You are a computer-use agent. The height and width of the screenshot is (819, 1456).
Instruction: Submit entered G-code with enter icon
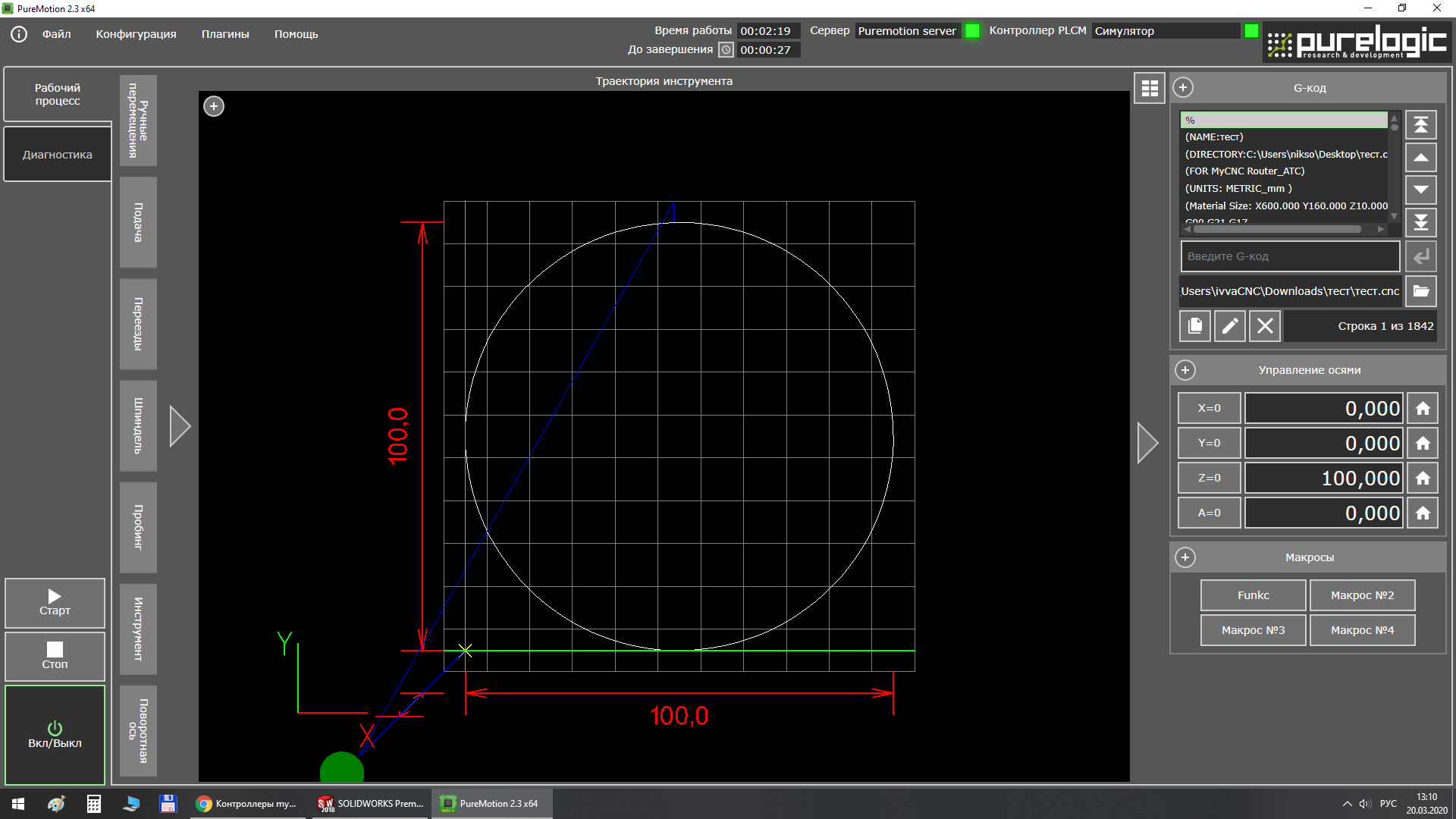point(1421,256)
